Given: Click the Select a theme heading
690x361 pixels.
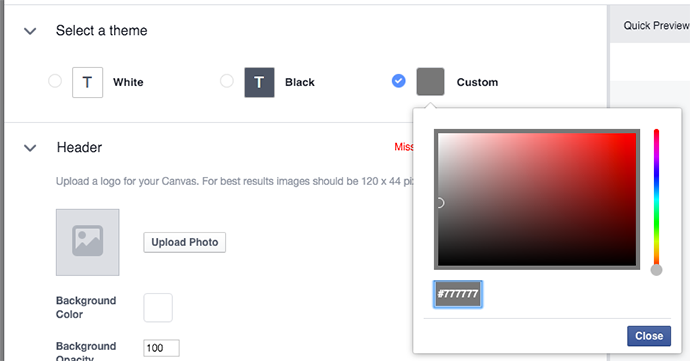Looking at the screenshot, I should click(x=102, y=31).
